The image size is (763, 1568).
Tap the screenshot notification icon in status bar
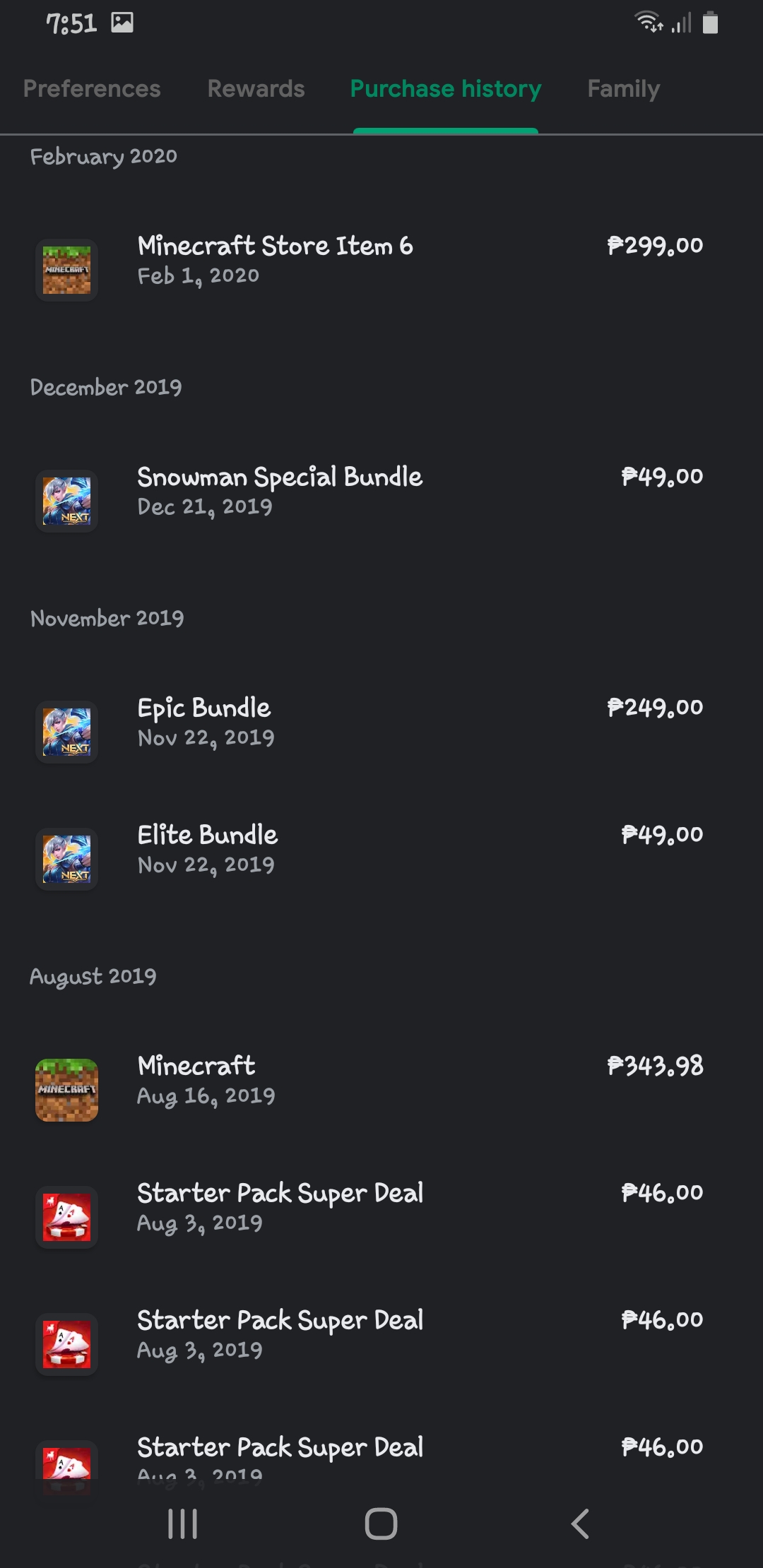[x=122, y=23]
